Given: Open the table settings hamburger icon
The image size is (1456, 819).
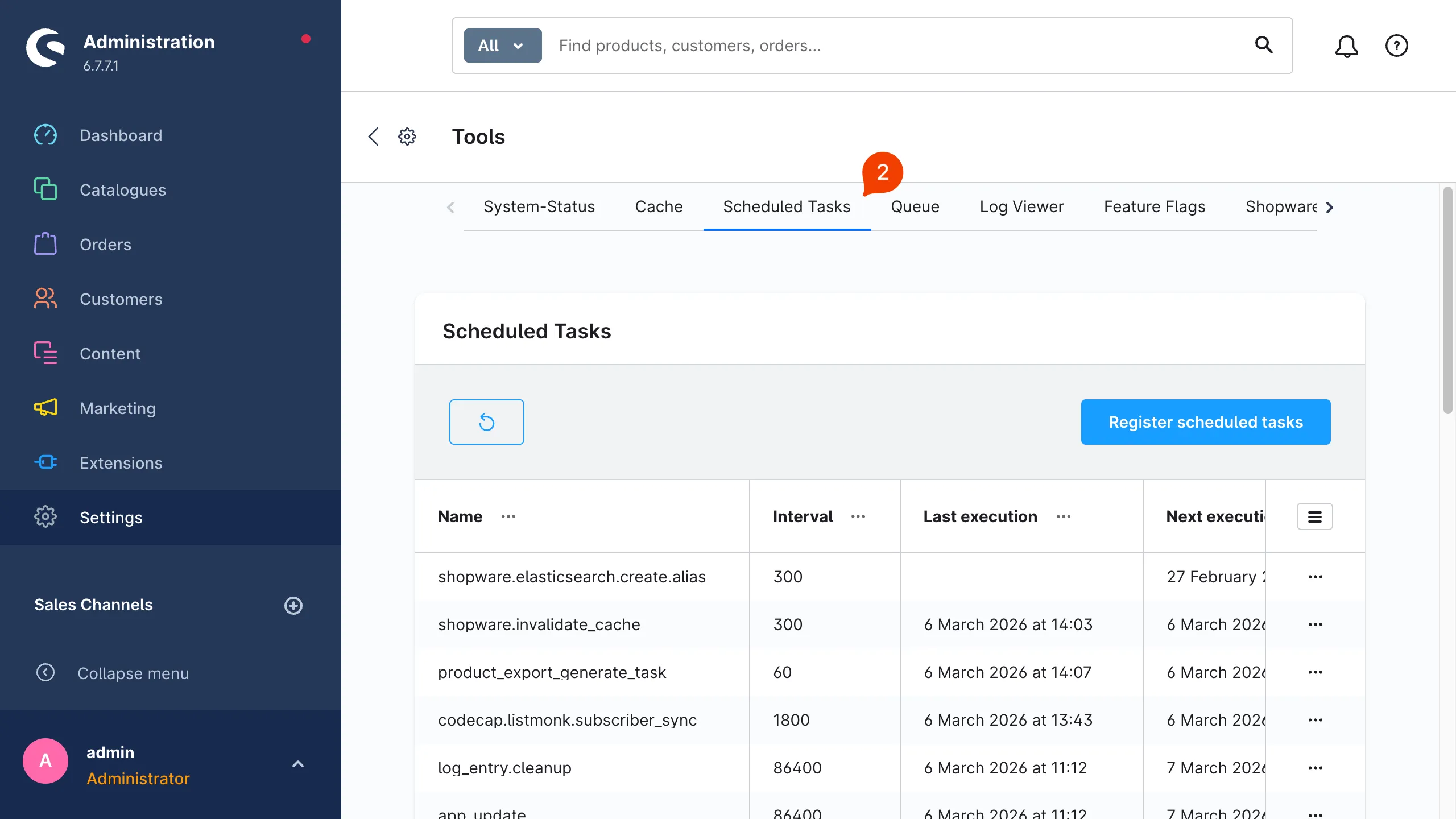Looking at the screenshot, I should 1315,516.
